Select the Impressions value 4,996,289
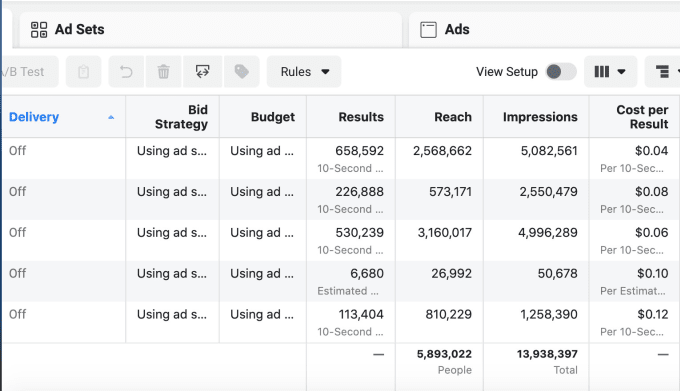This screenshot has height=391, width=680. 548,233
